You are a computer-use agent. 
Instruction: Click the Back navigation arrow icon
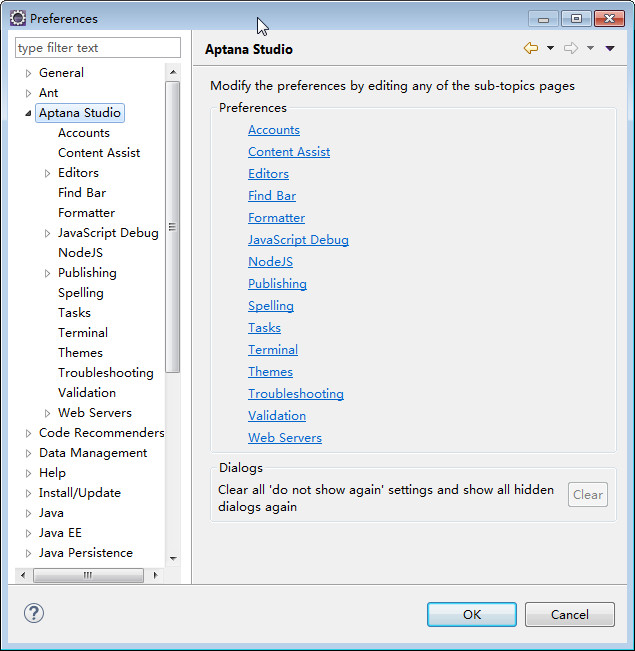click(x=531, y=48)
